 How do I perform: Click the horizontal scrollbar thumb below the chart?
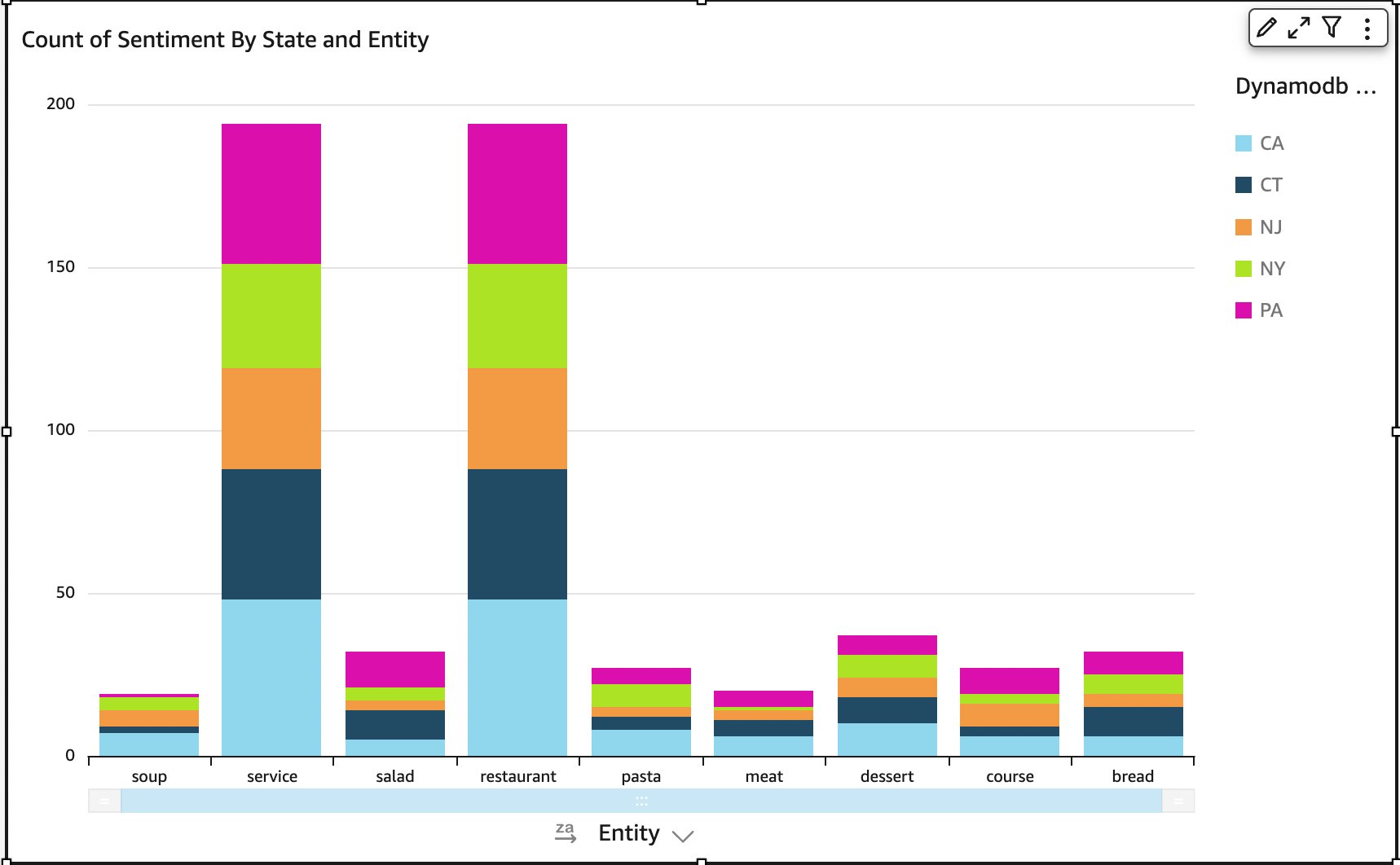pyautogui.click(x=641, y=801)
